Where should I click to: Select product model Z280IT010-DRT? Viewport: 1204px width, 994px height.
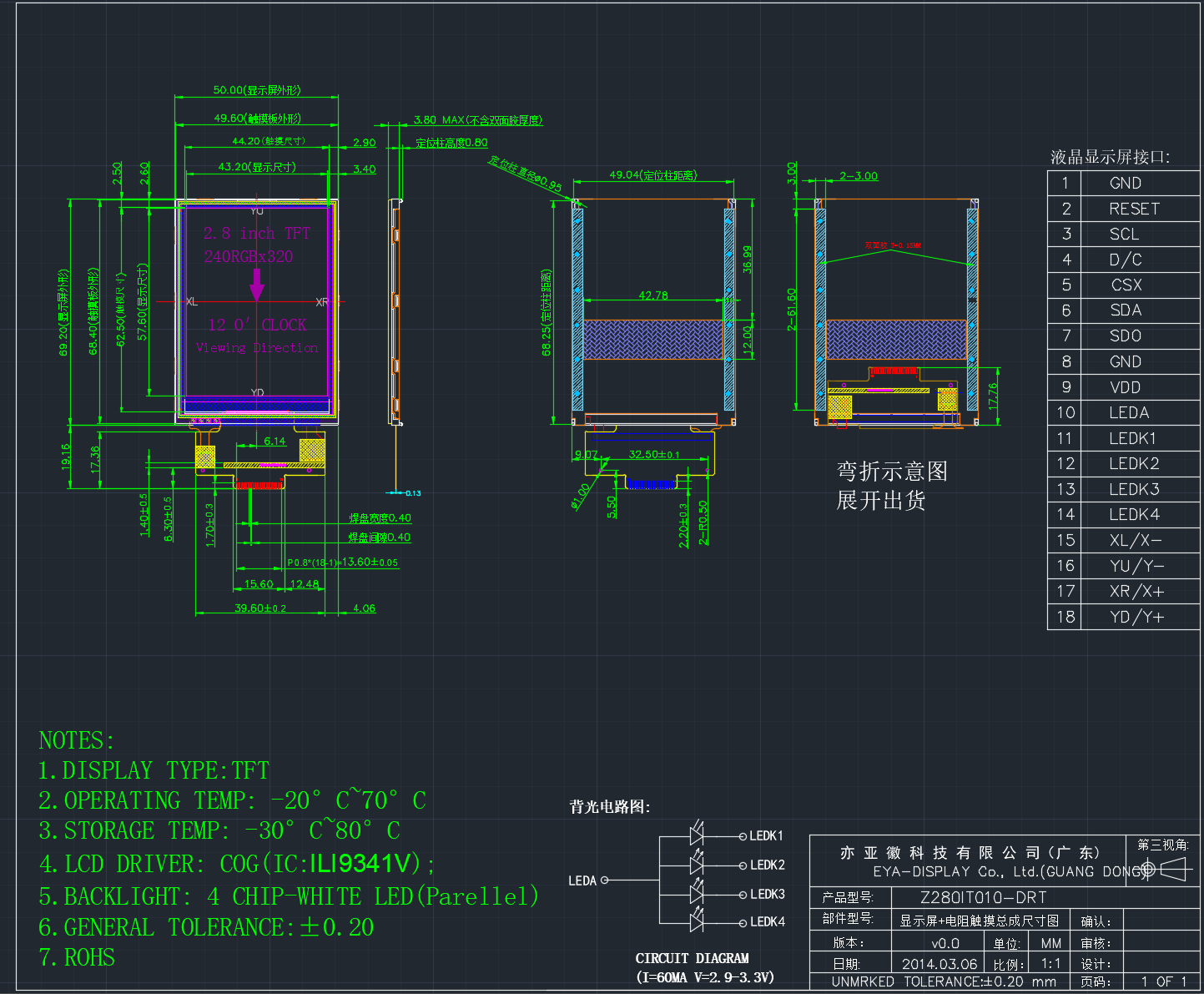[x=983, y=898]
